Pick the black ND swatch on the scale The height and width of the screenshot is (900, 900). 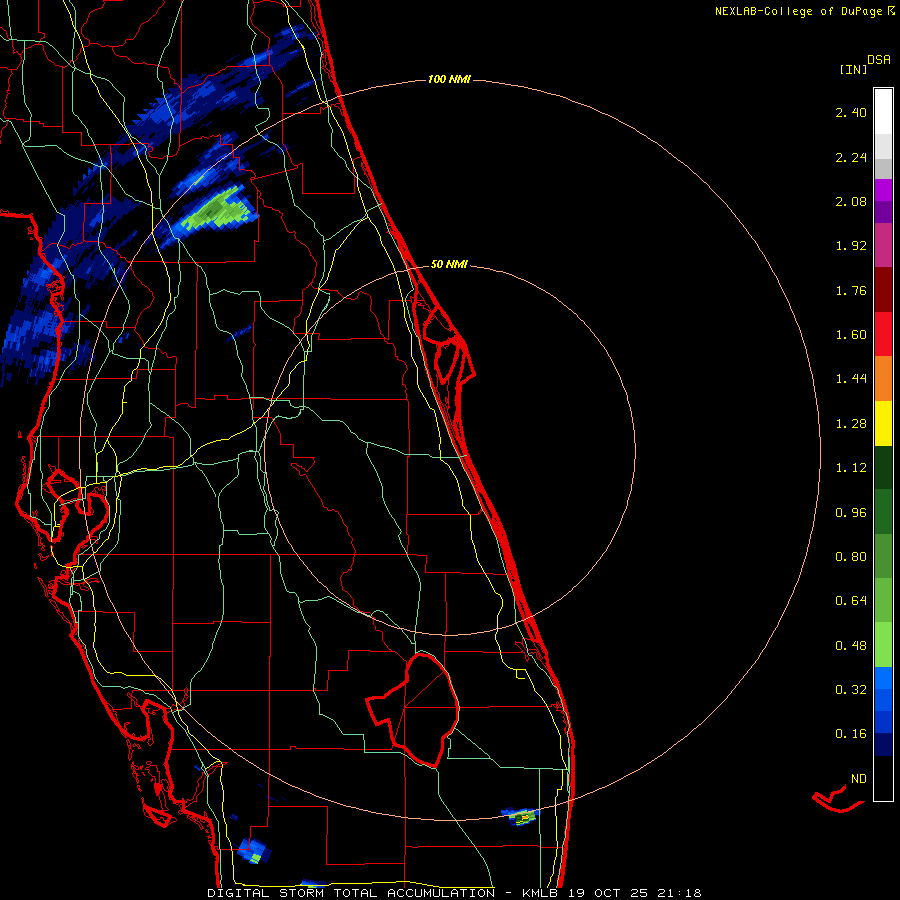(883, 778)
